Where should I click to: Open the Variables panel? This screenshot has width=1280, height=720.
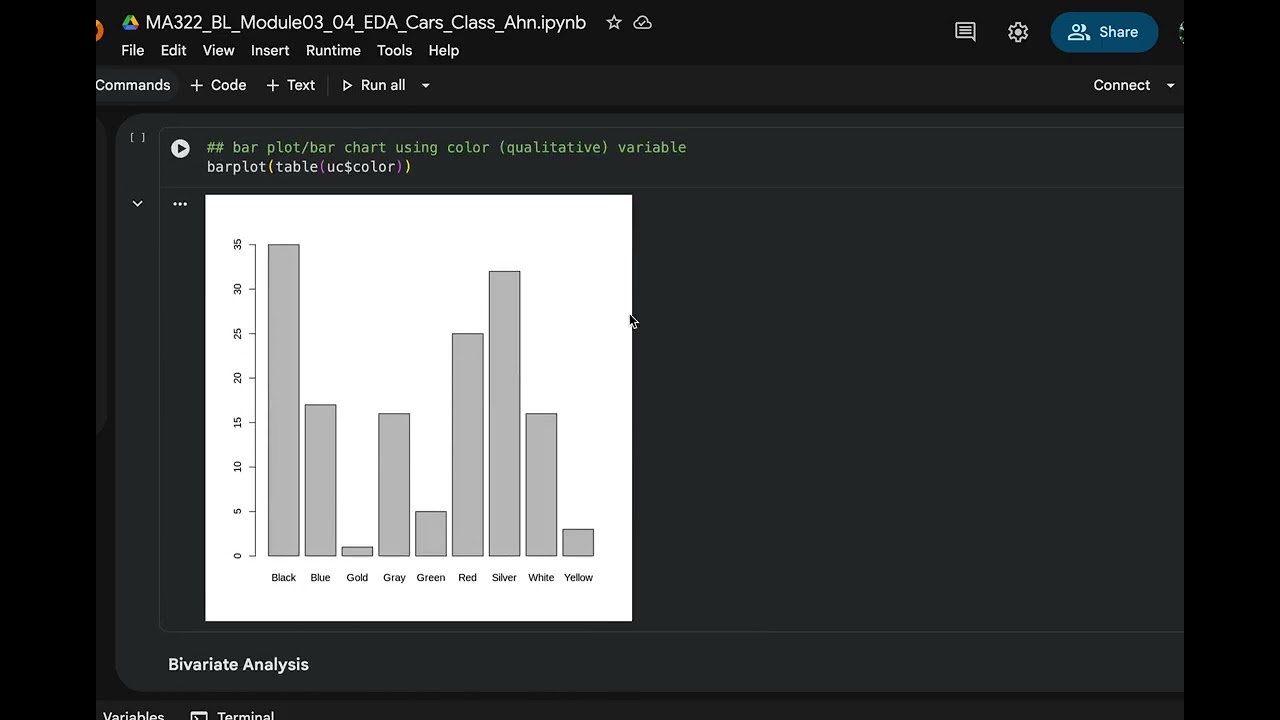pyautogui.click(x=133, y=714)
